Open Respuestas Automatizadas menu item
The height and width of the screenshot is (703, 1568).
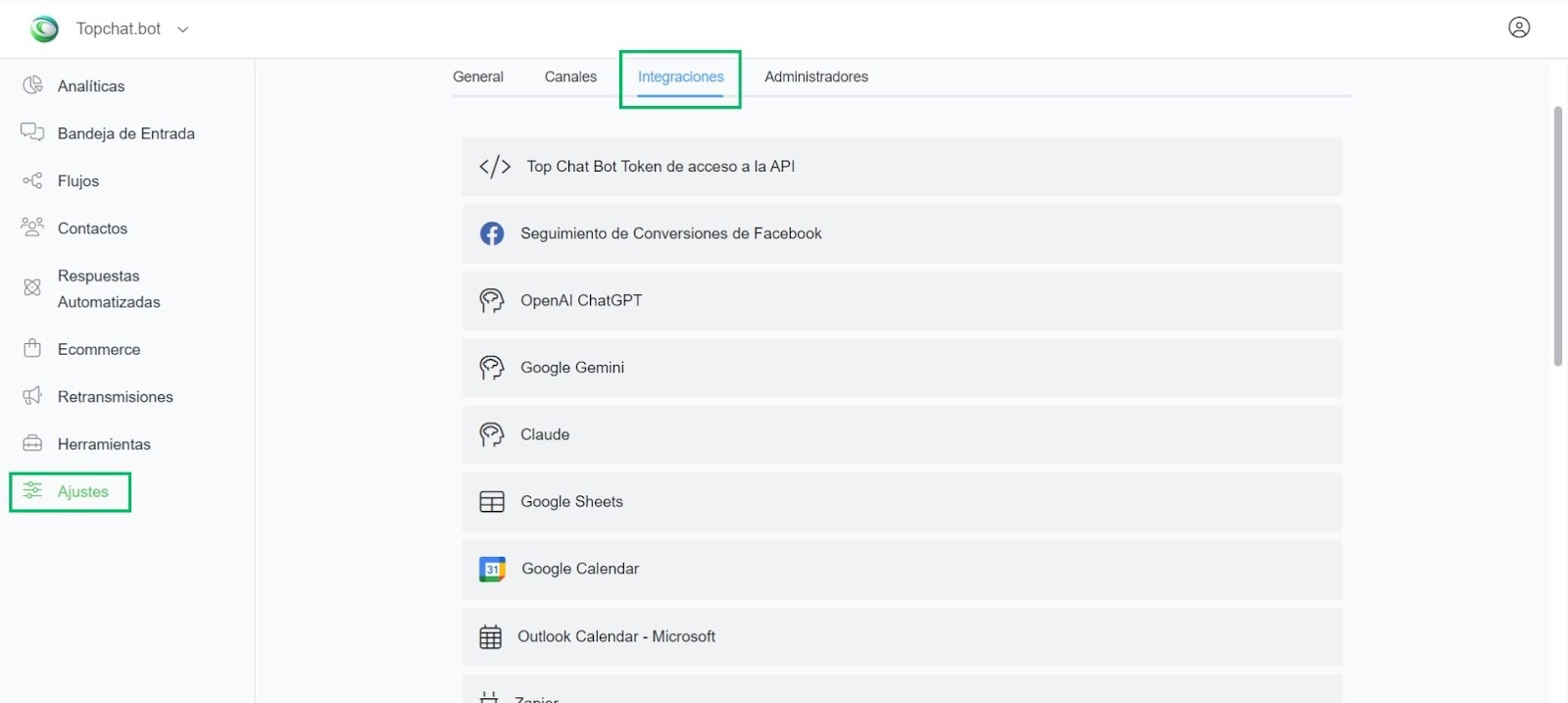(109, 288)
